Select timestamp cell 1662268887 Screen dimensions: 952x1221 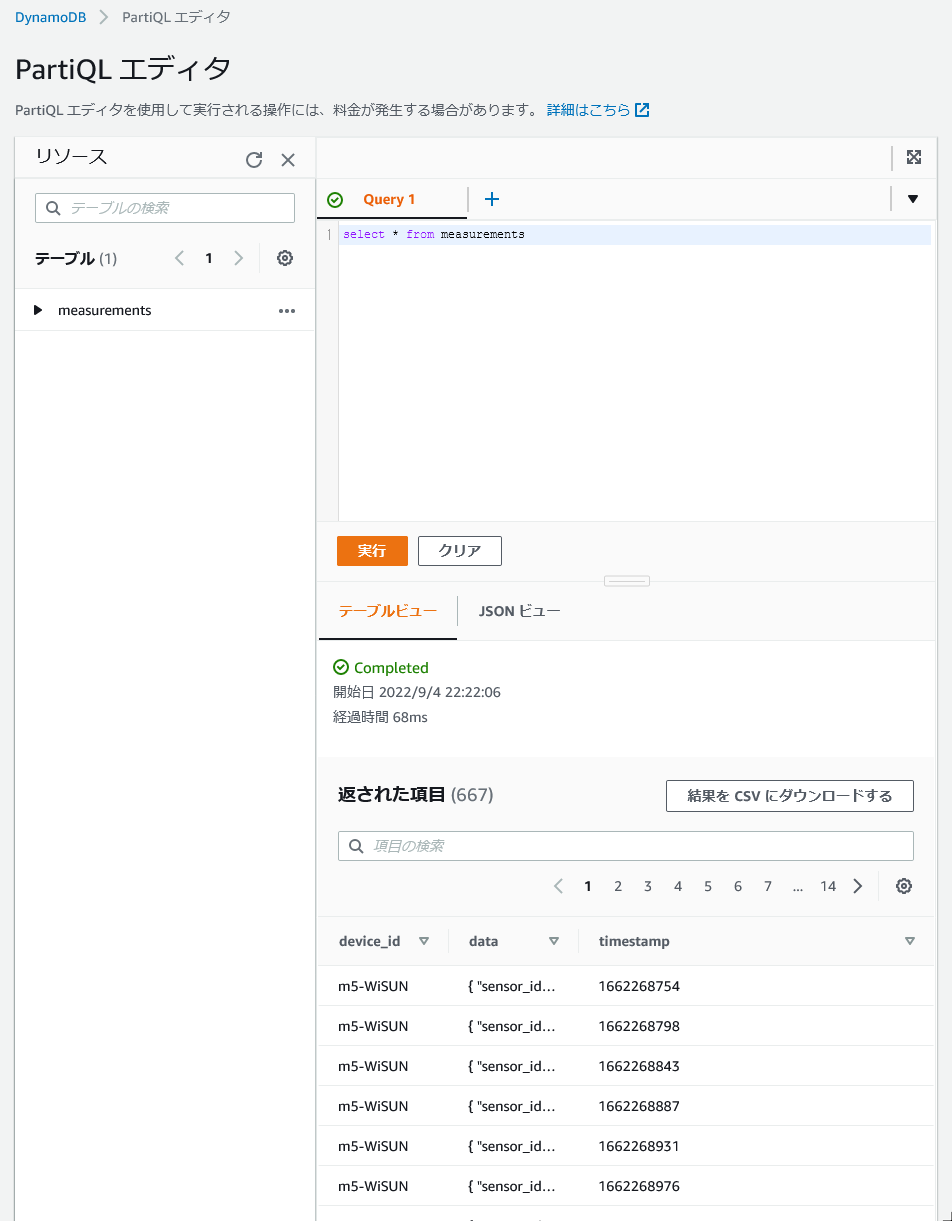[x=639, y=1106]
